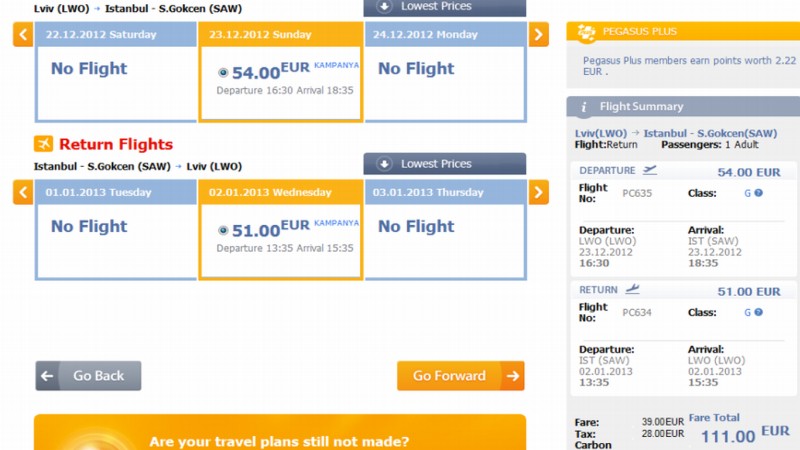Click help icon beside departure class G

pyautogui.click(x=759, y=193)
